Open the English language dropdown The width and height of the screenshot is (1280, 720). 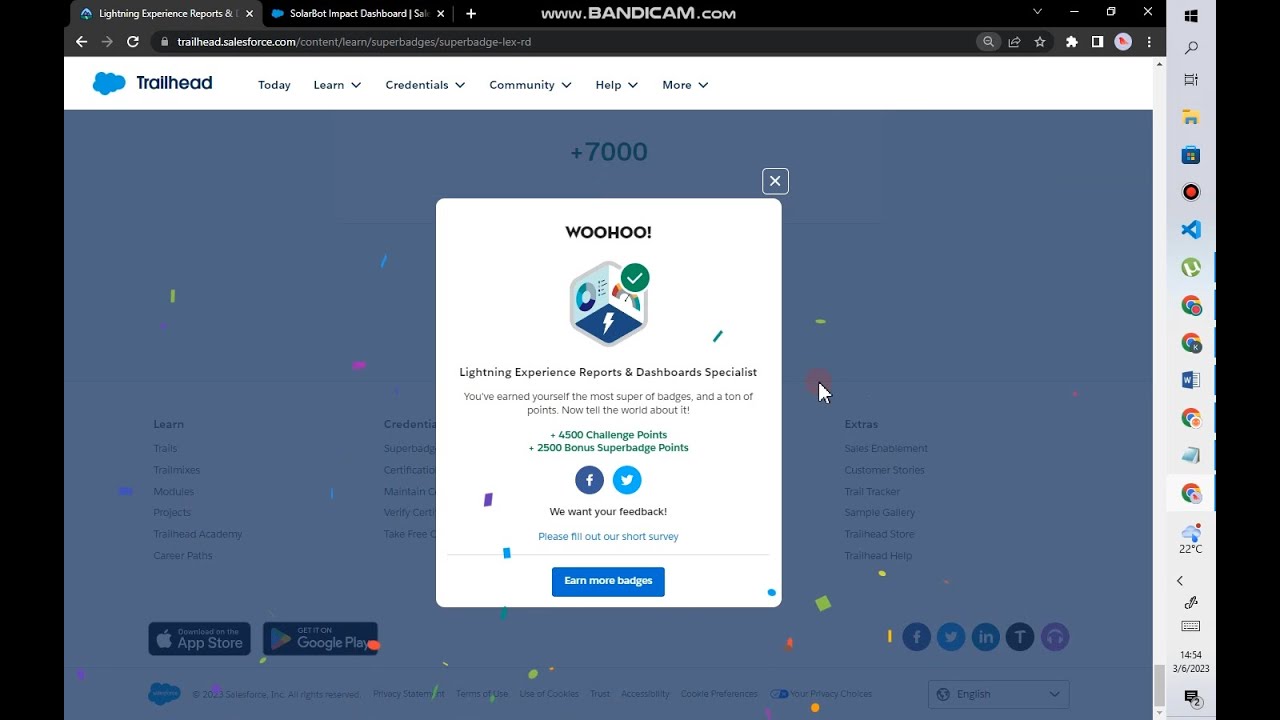999,694
